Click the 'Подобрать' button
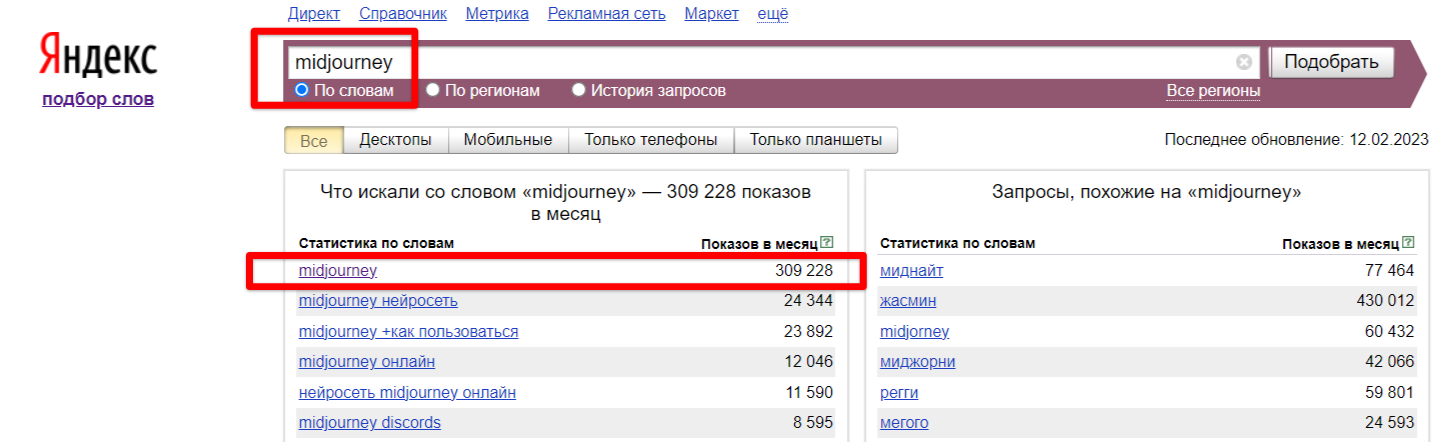Screen dimensions: 1446x442 [x=1331, y=62]
